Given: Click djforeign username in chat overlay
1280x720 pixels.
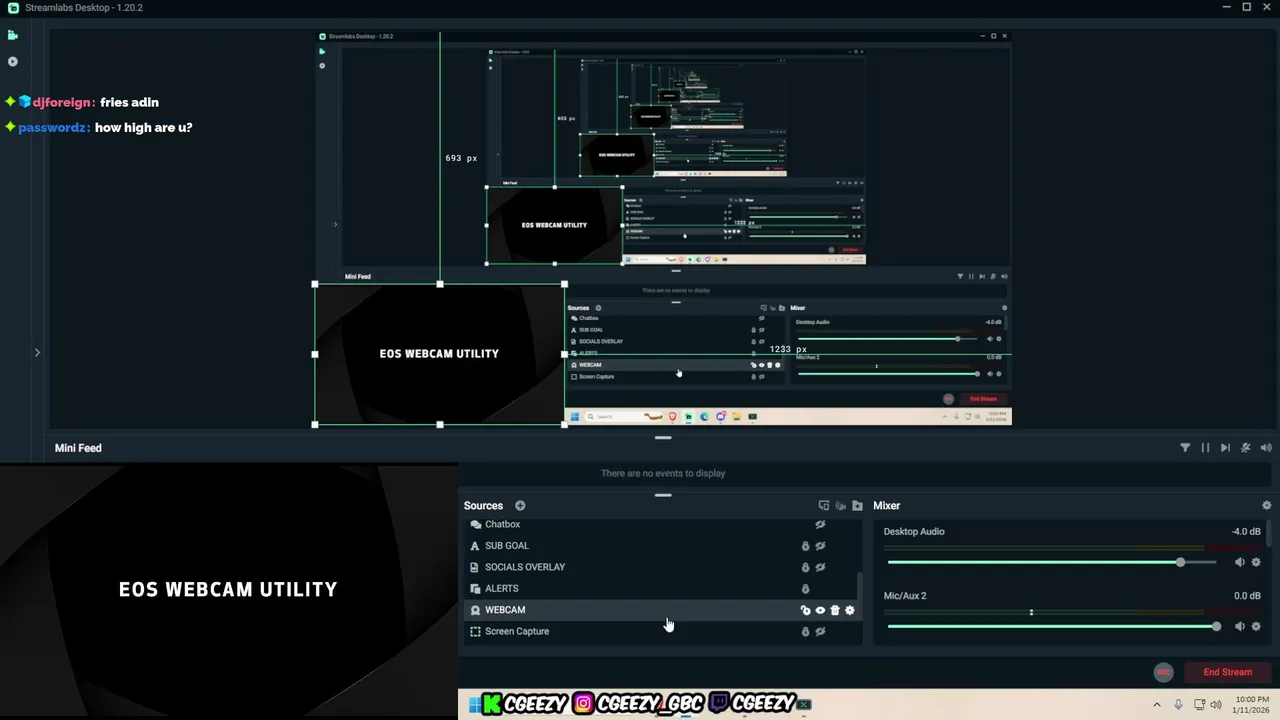Looking at the screenshot, I should (64, 102).
